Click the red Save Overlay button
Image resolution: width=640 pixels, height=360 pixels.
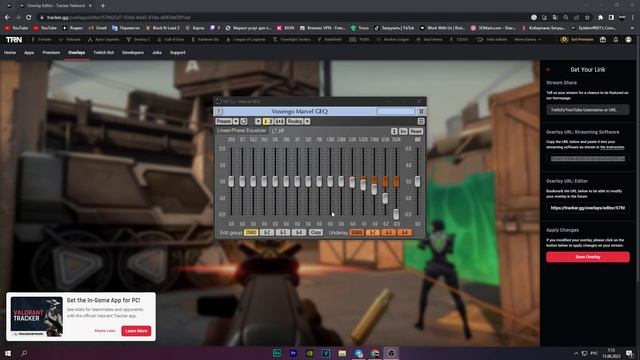tap(588, 257)
